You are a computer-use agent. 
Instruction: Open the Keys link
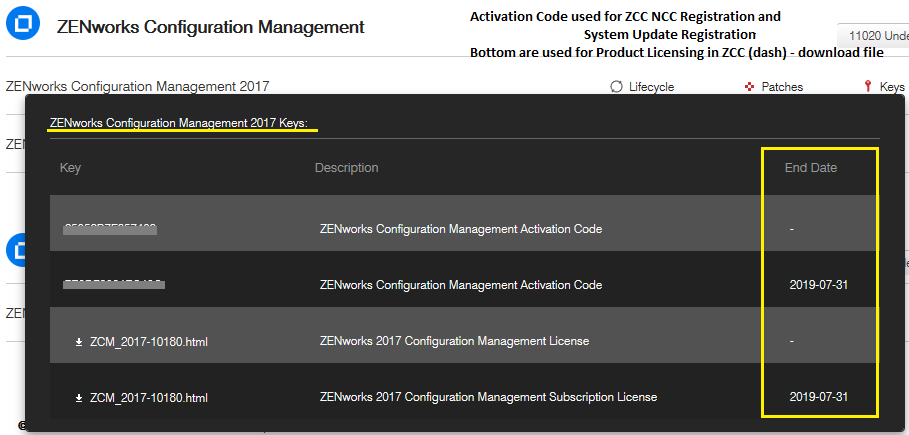(x=892, y=87)
